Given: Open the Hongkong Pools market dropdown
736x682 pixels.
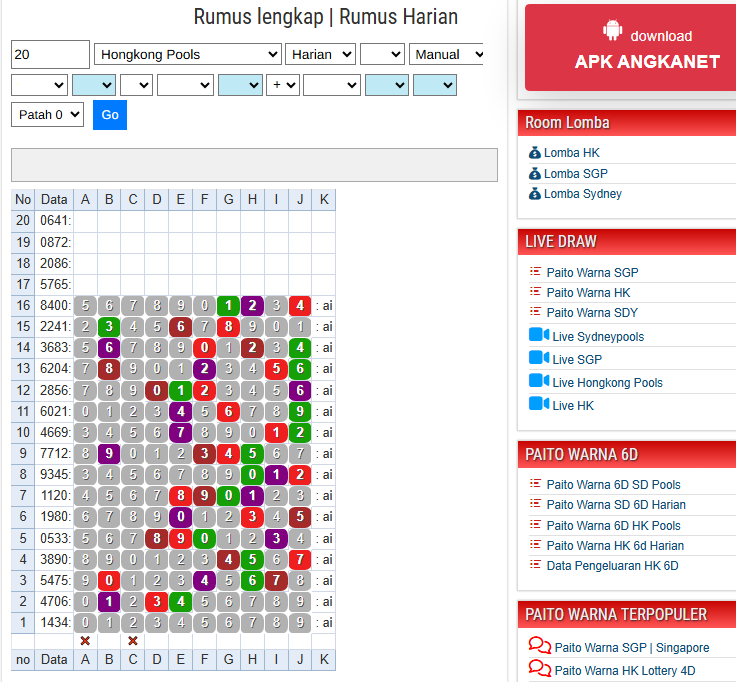Looking at the screenshot, I should coord(187,54).
